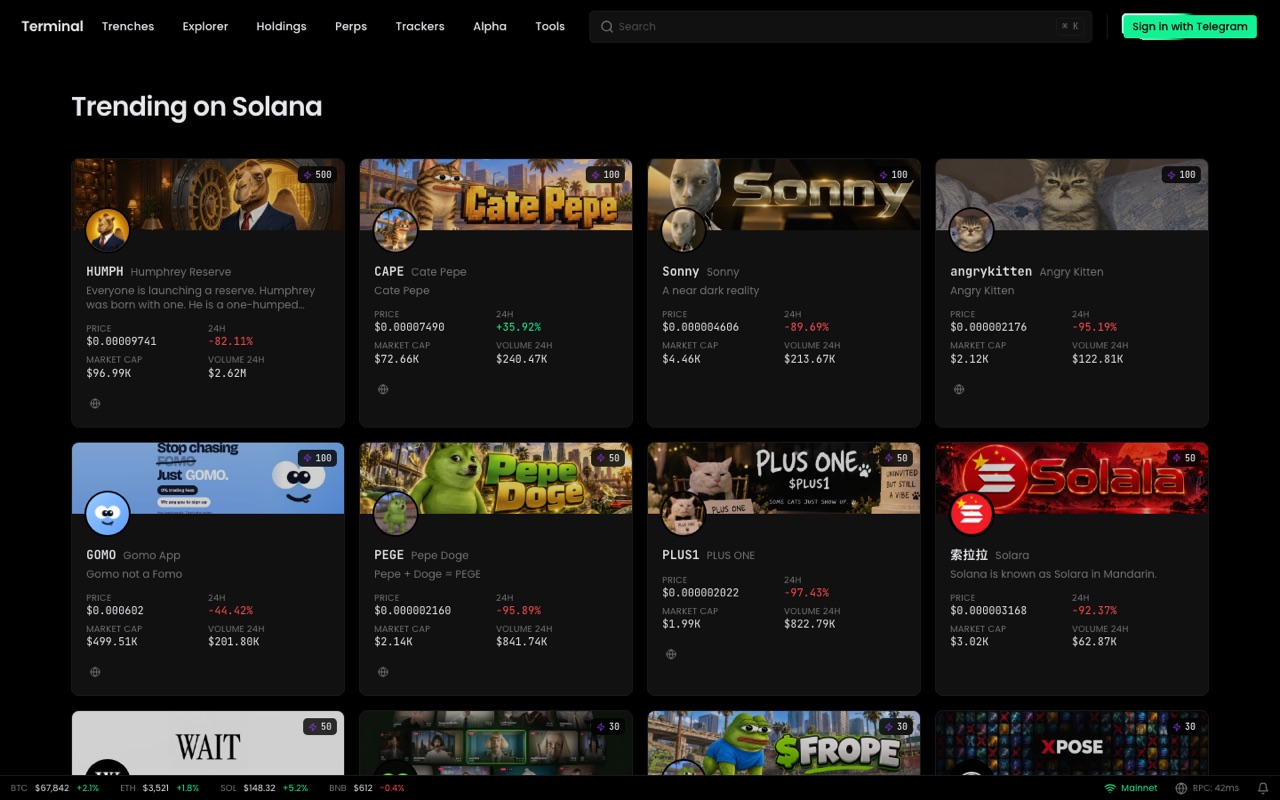Open website globe icon on HUMPH card
Image resolution: width=1280 pixels, height=800 pixels.
pos(95,404)
